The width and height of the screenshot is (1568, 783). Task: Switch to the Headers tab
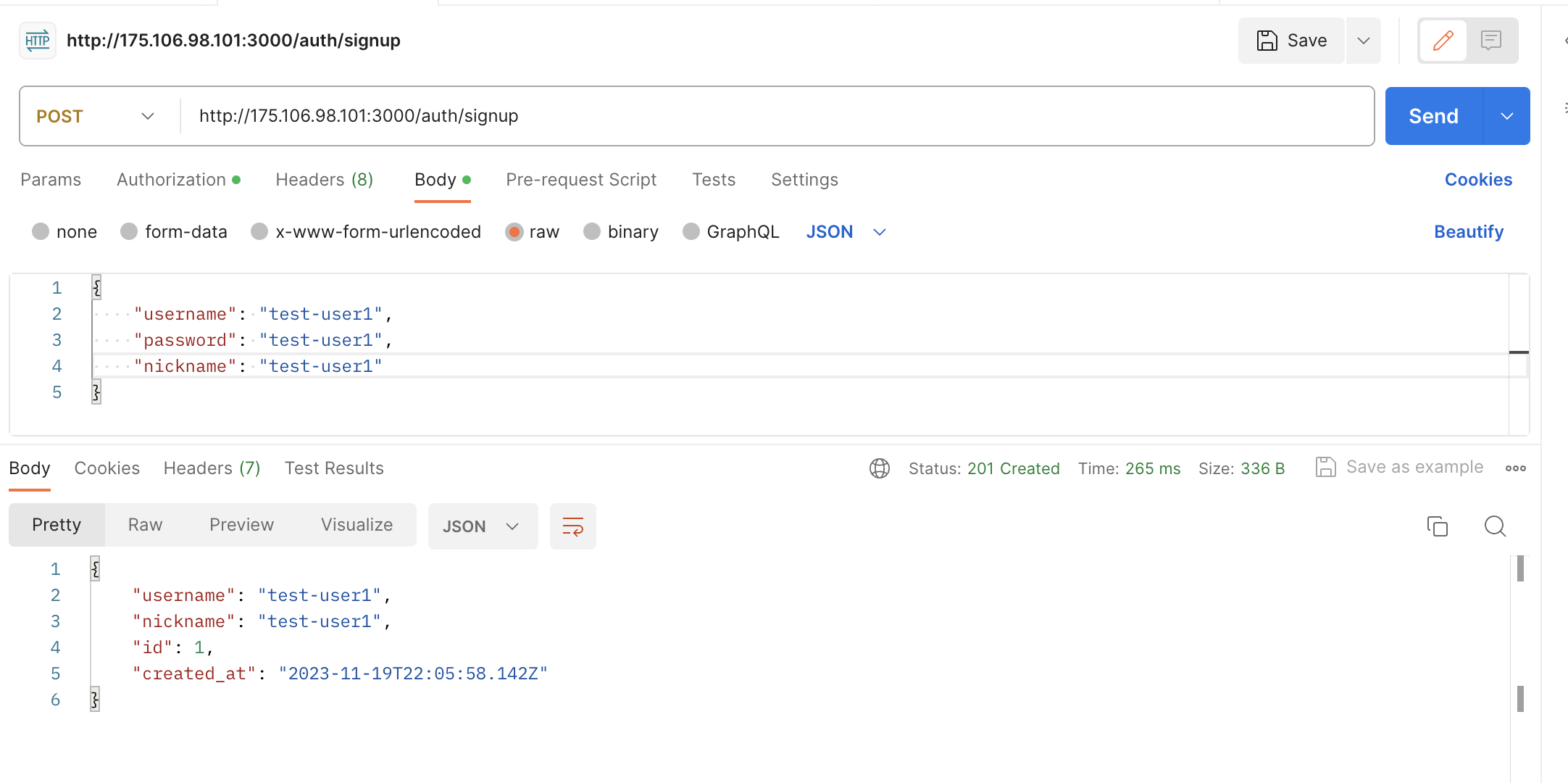(323, 180)
